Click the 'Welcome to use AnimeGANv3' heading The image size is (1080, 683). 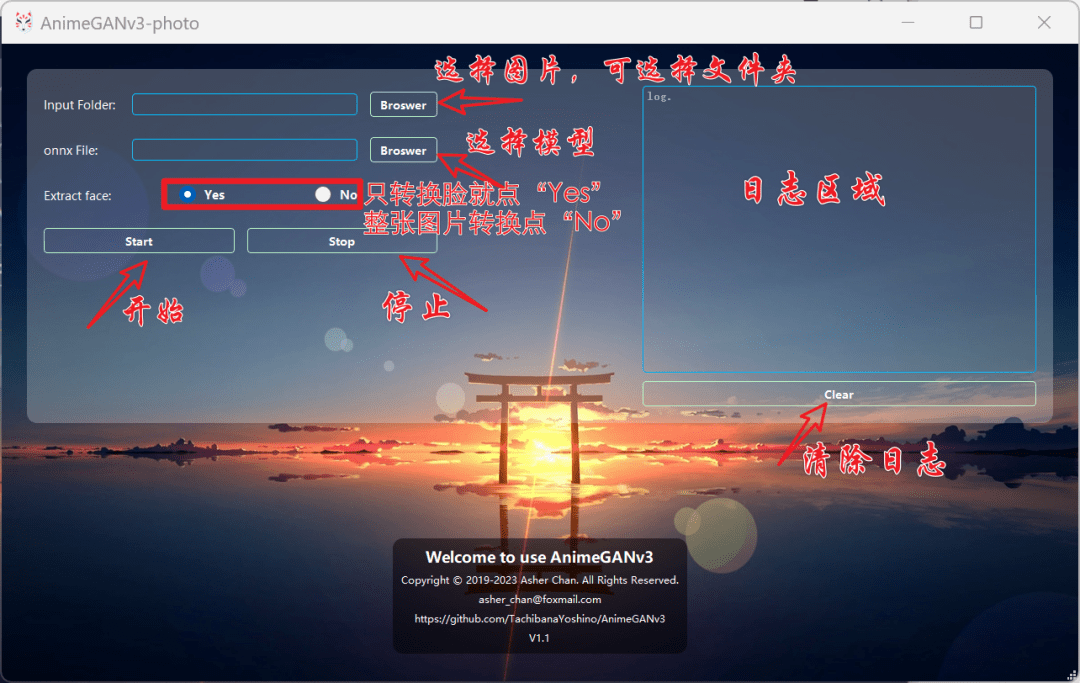click(539, 557)
